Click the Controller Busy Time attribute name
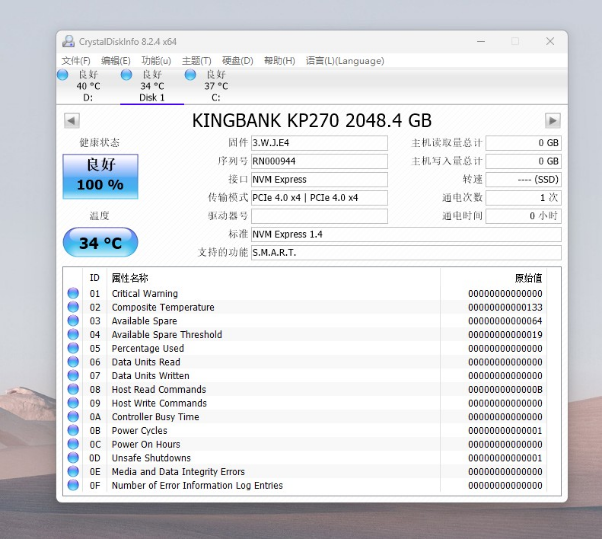This screenshot has height=539, width=602. 155,417
